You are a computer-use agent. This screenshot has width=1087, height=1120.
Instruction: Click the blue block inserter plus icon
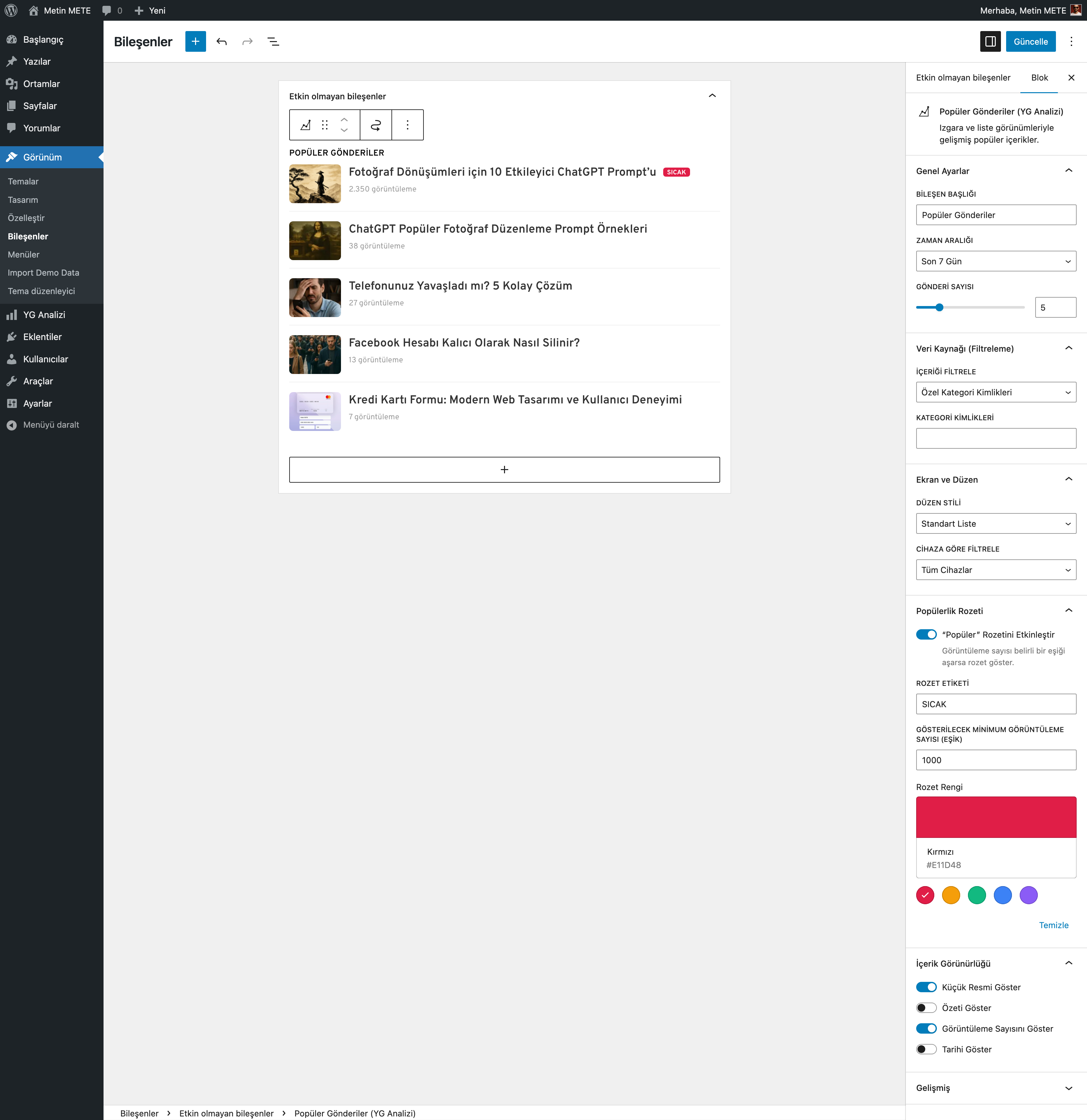[x=195, y=42]
